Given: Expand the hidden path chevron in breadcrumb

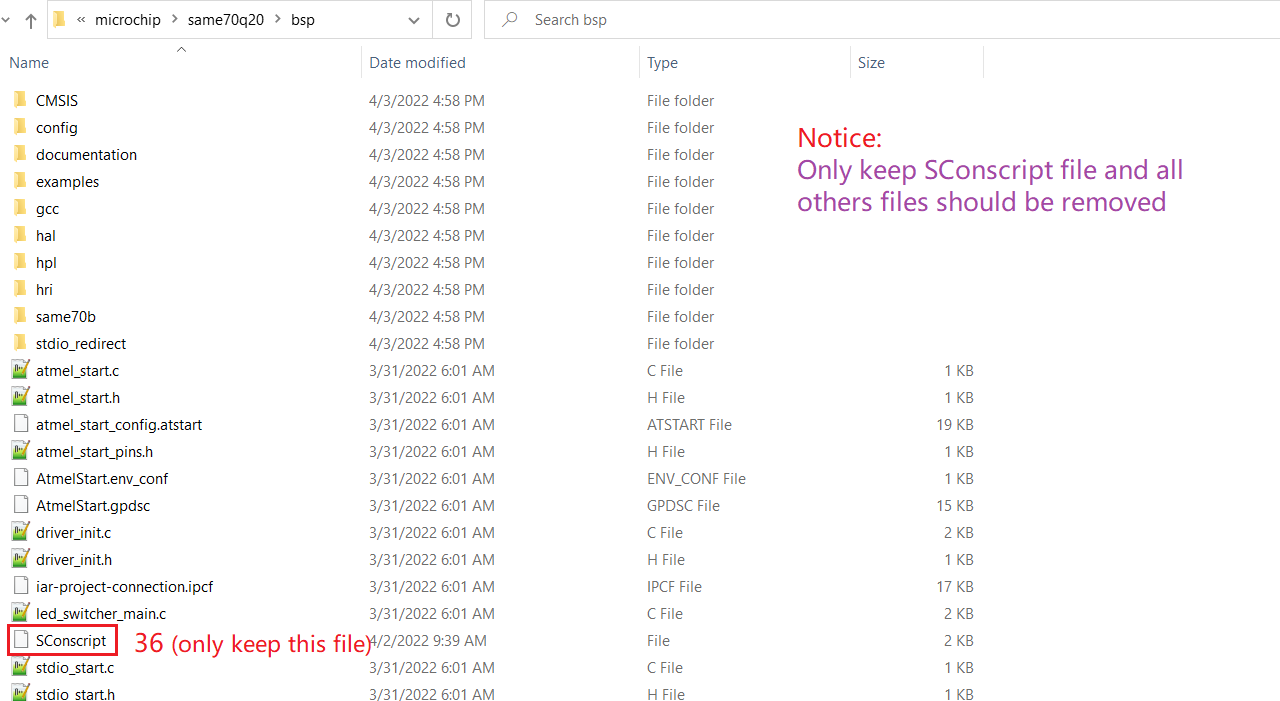Looking at the screenshot, I should pos(81,20).
